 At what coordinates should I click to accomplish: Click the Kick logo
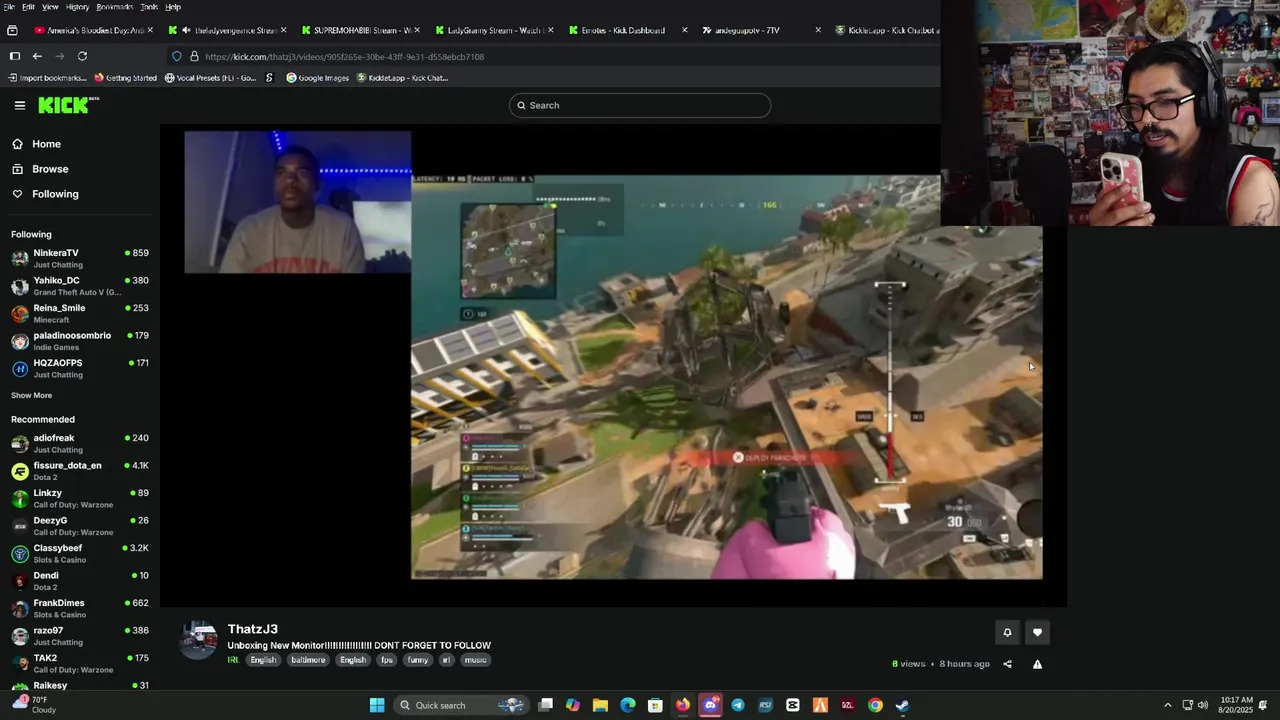69,105
